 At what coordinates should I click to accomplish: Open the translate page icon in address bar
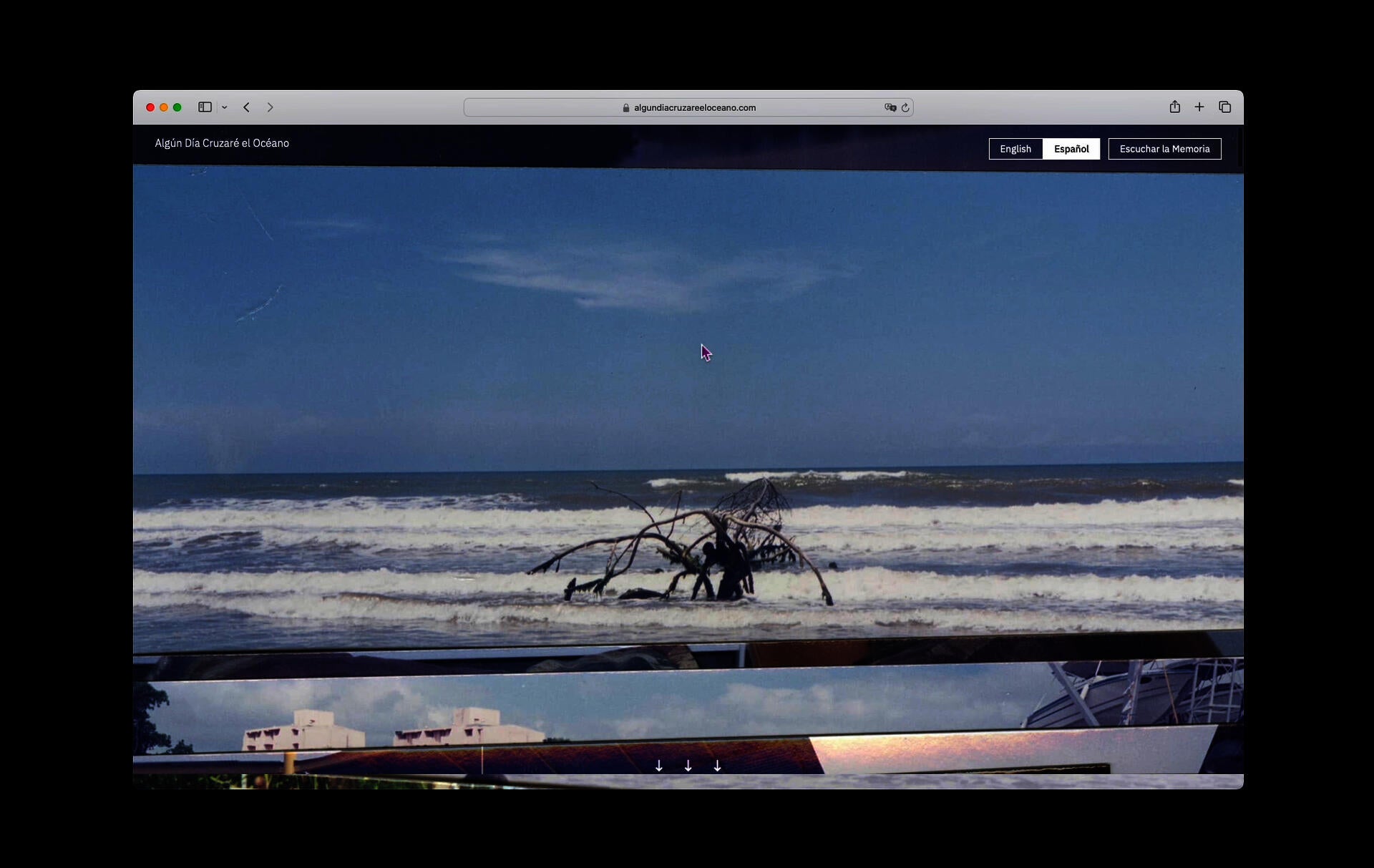890,107
